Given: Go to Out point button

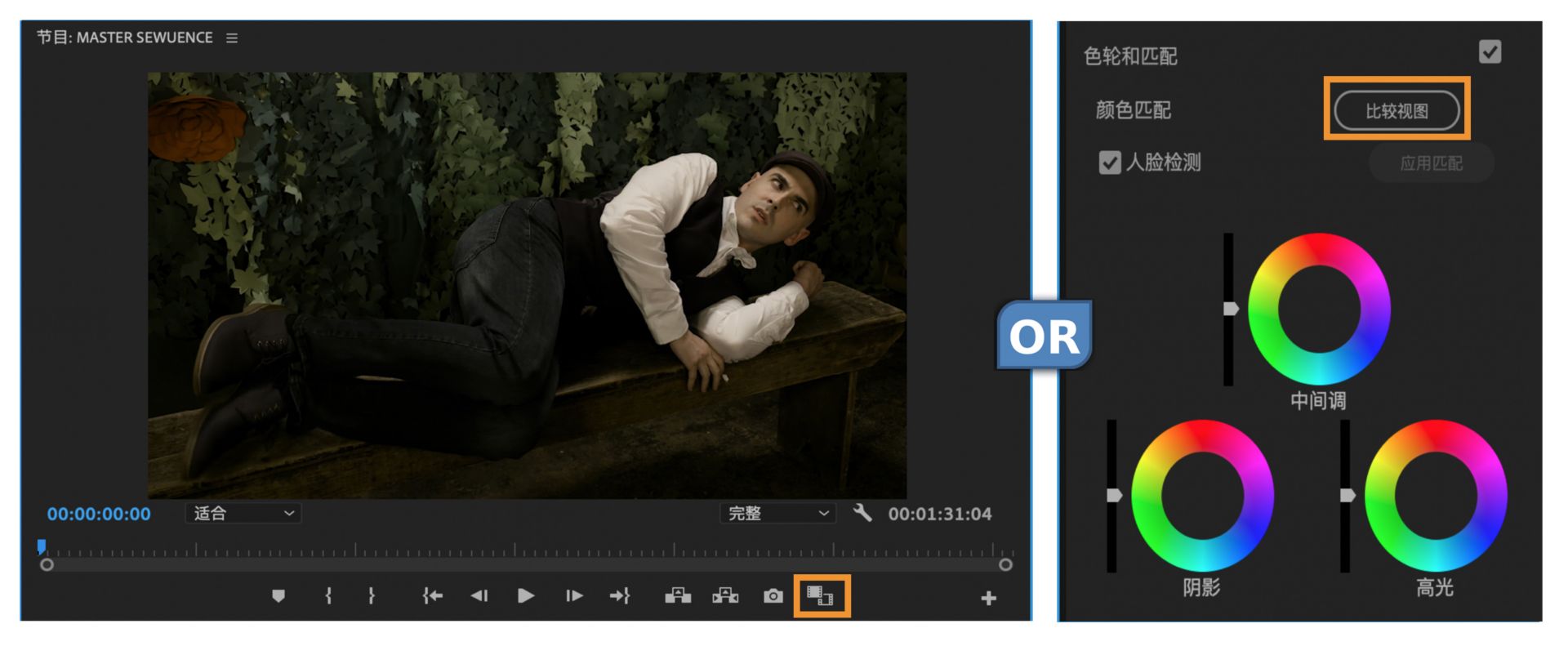Looking at the screenshot, I should [620, 596].
